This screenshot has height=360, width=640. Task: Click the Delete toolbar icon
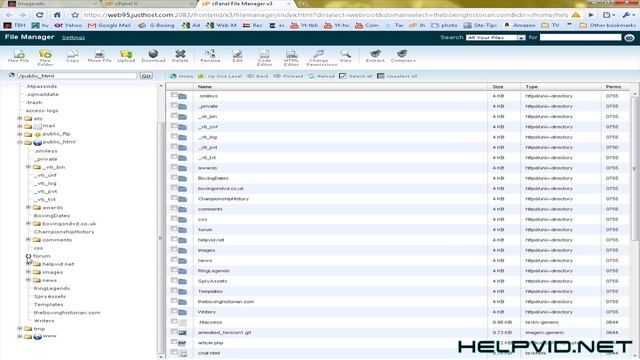(180, 56)
